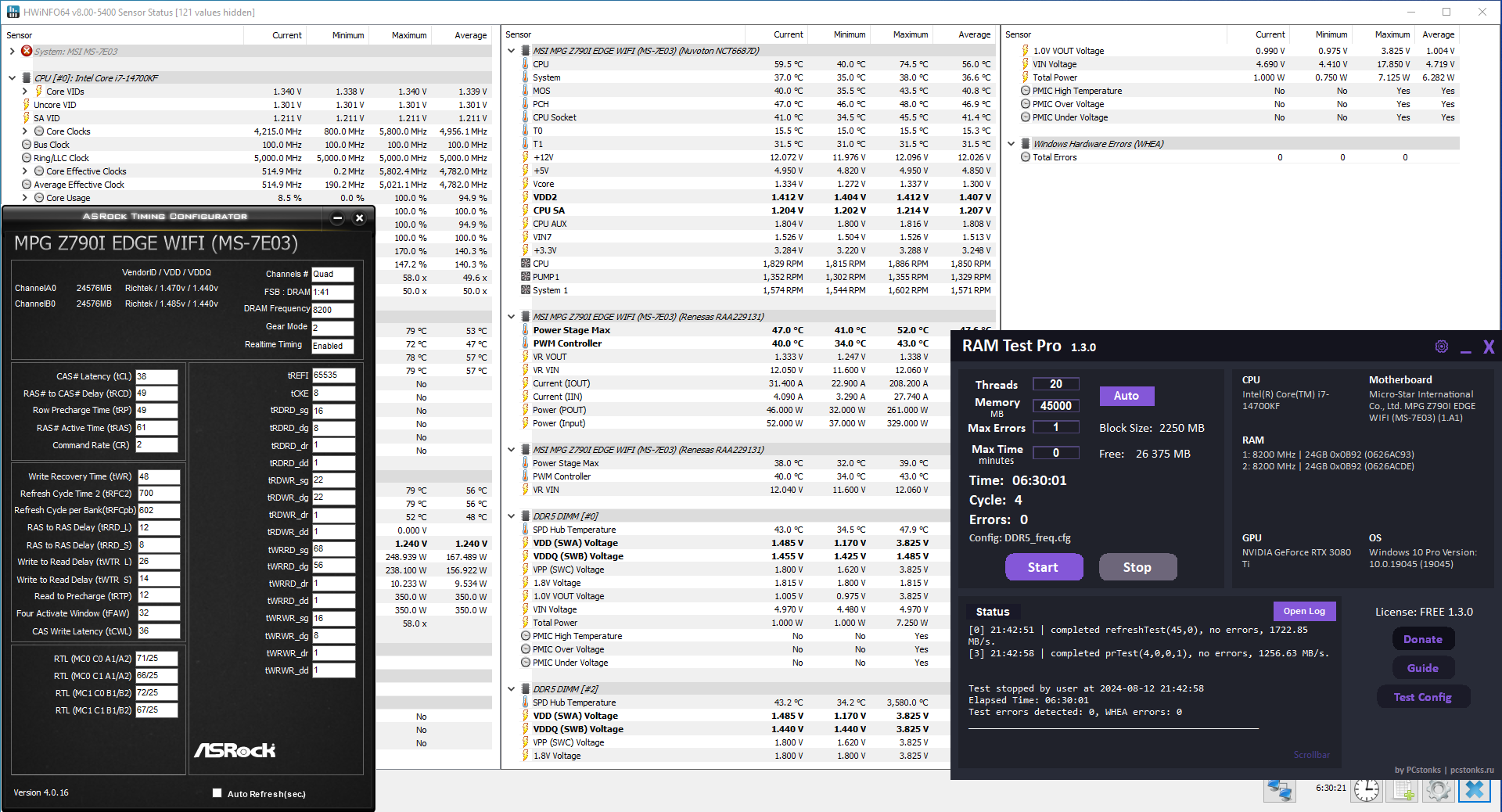Viewport: 1502px width, 812px height.
Task: Click the clock icon next to Core Clocks
Action: click(x=39, y=131)
